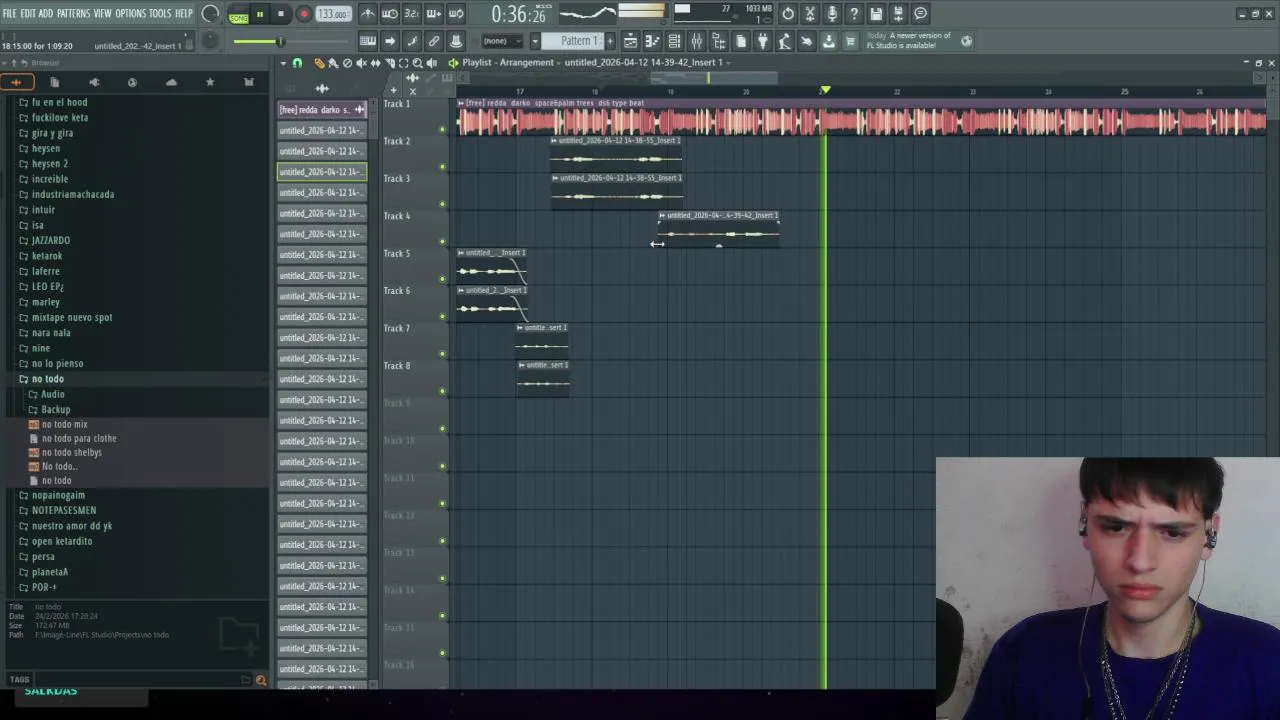Click the microphone one-click recording icon
This screenshot has width=1280, height=720.
(832, 14)
